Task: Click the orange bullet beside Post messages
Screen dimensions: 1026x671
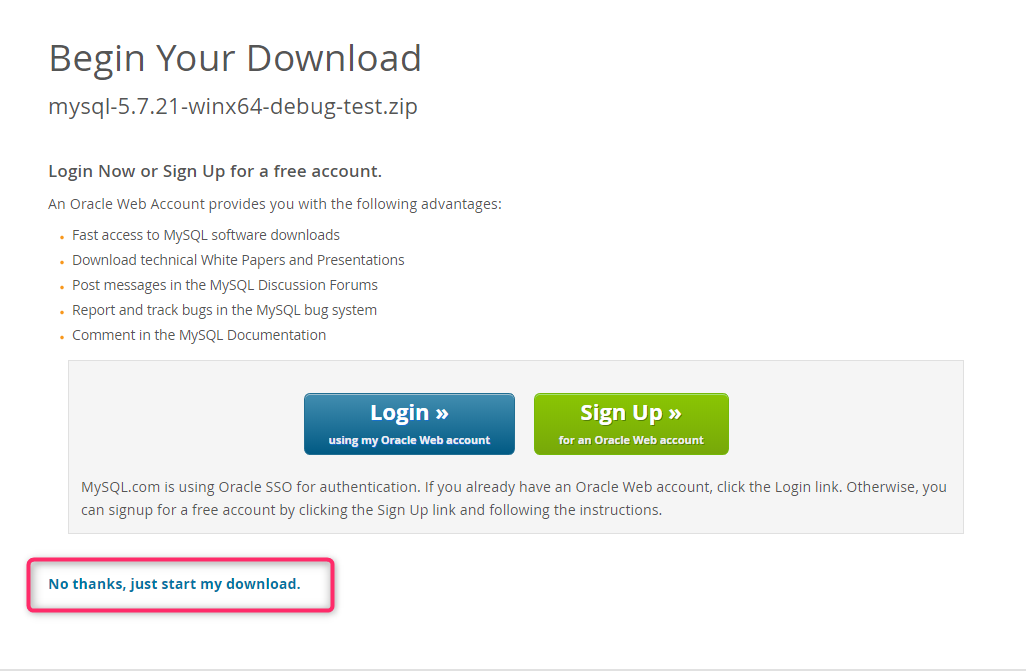Action: (x=62, y=287)
